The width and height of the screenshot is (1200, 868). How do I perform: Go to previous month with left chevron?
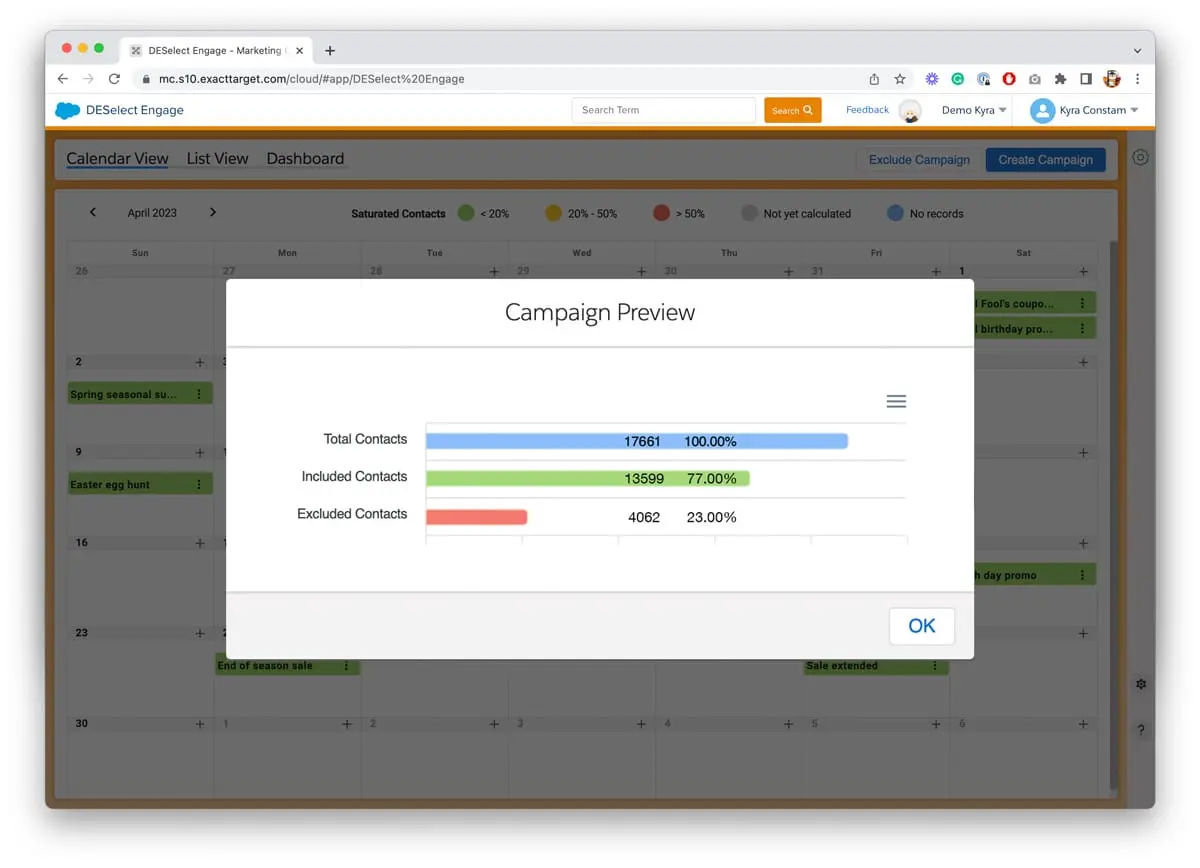coord(93,212)
